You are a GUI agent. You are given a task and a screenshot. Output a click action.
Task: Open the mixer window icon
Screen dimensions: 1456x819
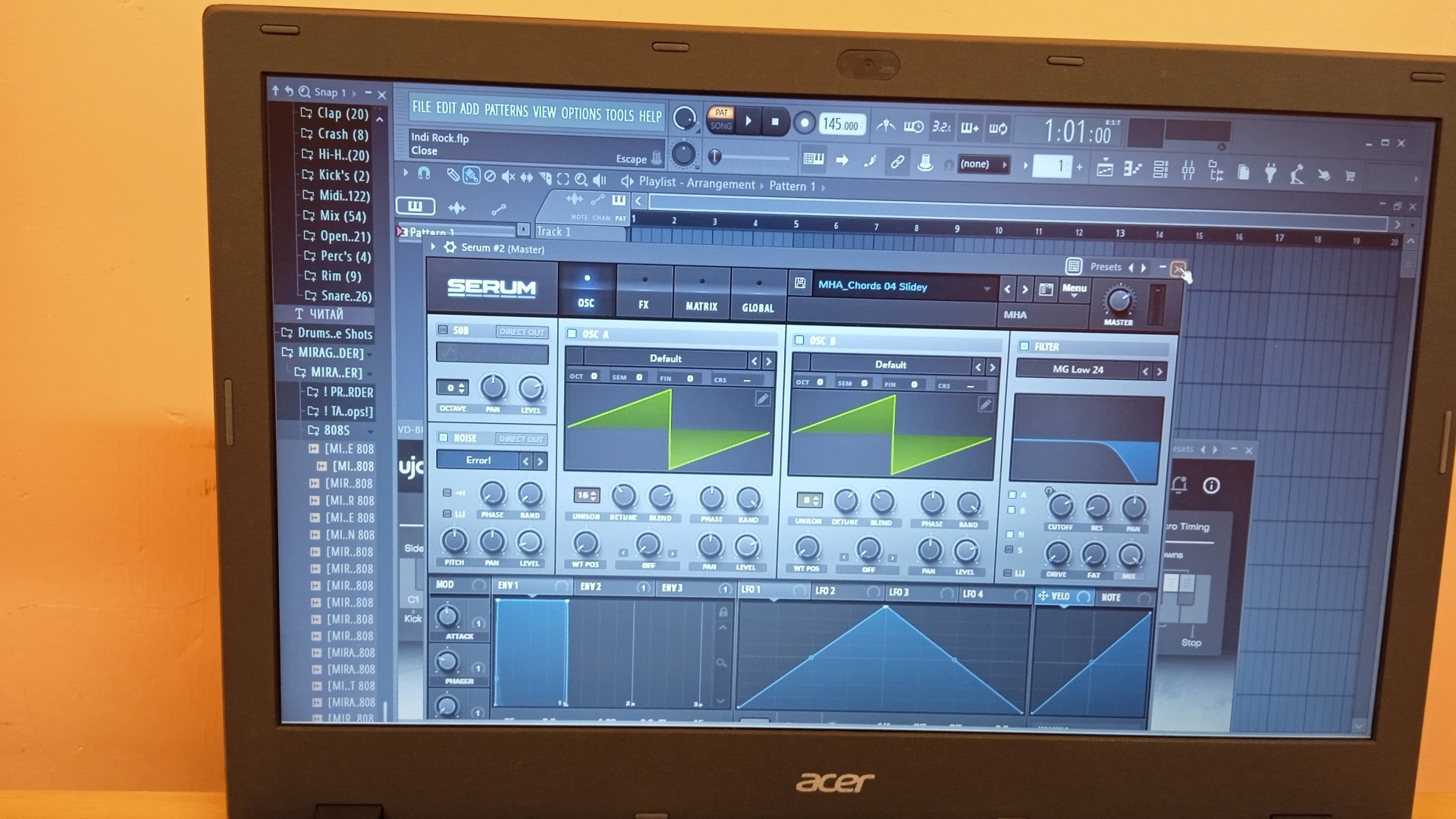click(1188, 171)
